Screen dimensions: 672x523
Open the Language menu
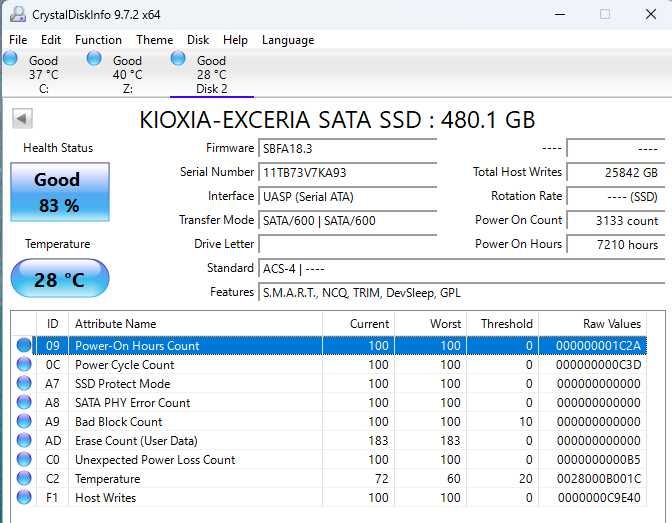[x=288, y=40]
